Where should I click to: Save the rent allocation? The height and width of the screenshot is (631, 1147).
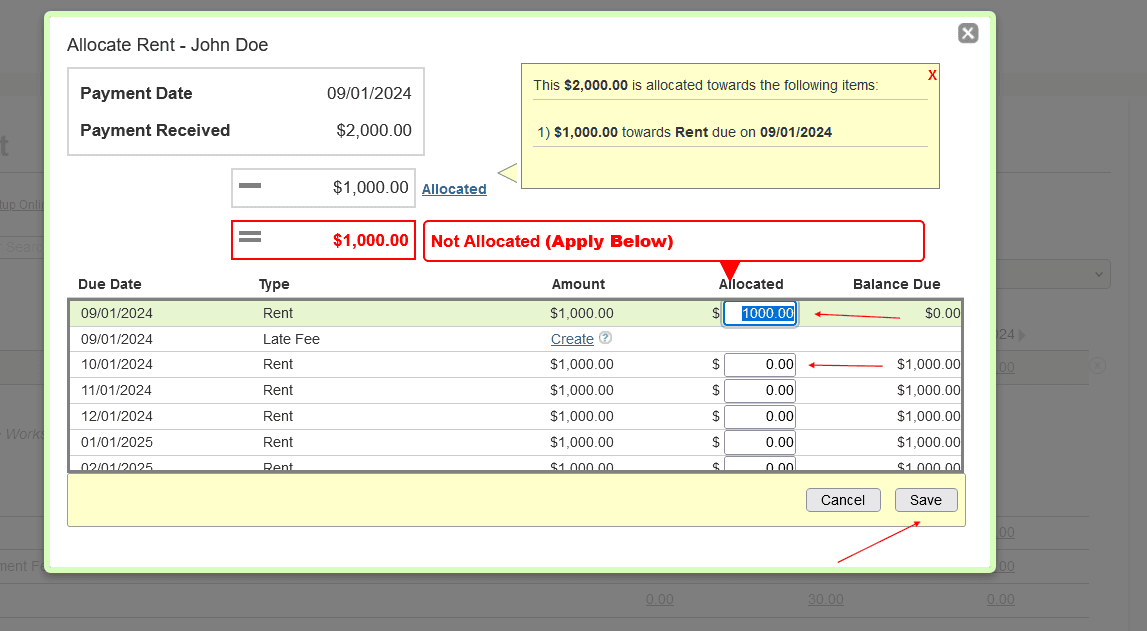[x=925, y=500]
